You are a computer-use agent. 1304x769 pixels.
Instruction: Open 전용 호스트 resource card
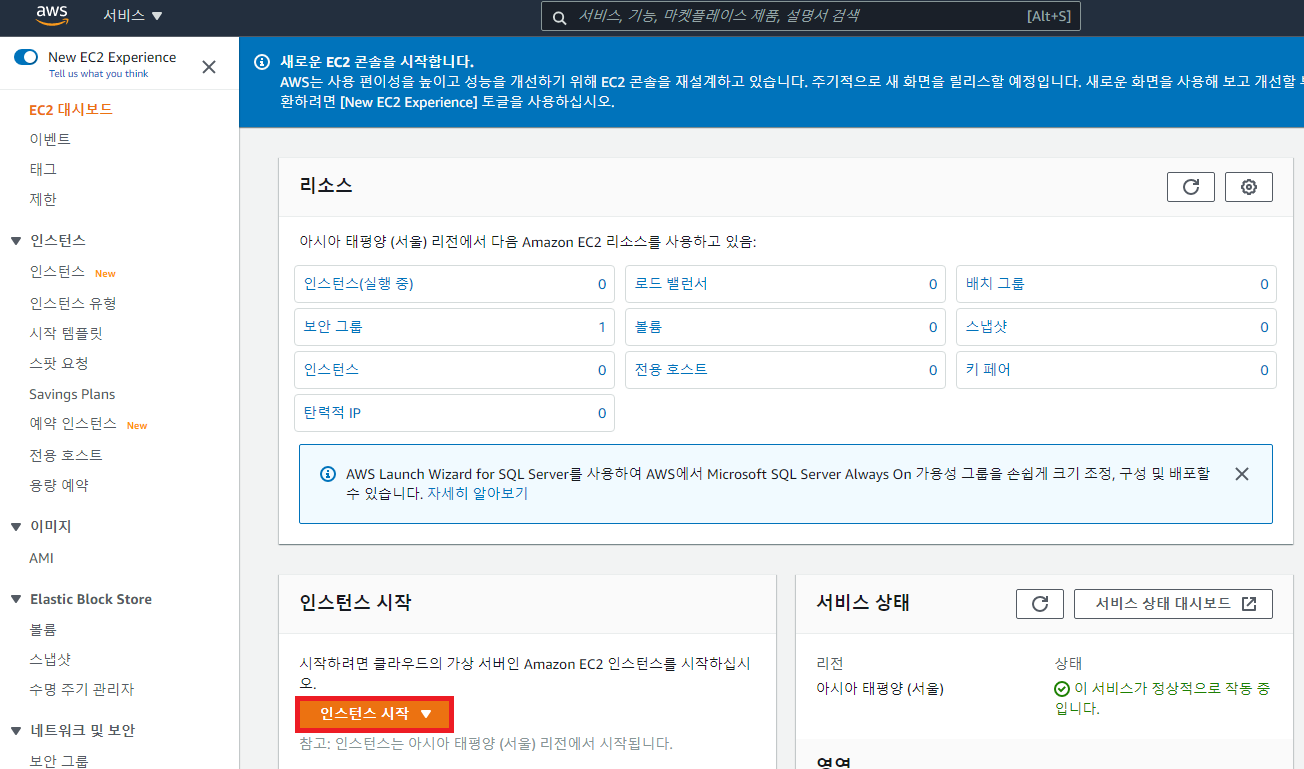pos(785,370)
